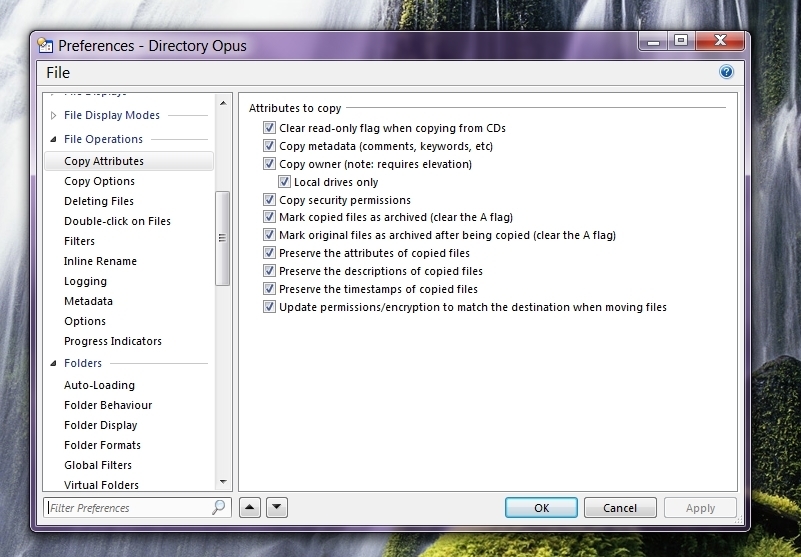This screenshot has height=557, width=801.
Task: Toggle Mark original files as archived after copy
Action: [x=269, y=235]
